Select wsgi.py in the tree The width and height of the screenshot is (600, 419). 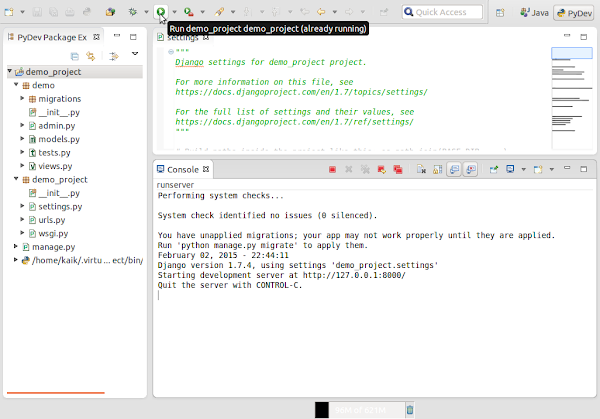(53, 233)
